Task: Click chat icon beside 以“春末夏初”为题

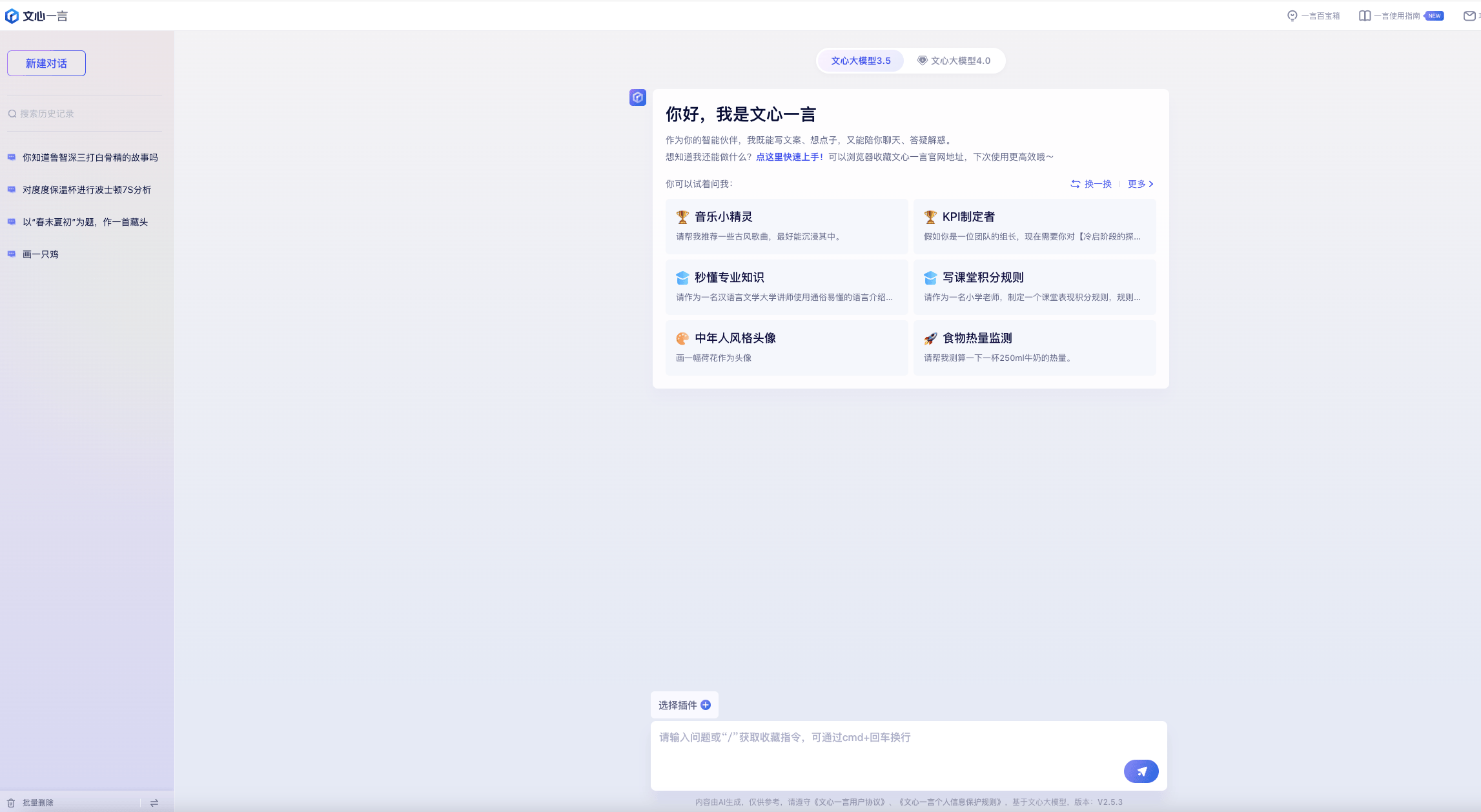Action: (12, 222)
